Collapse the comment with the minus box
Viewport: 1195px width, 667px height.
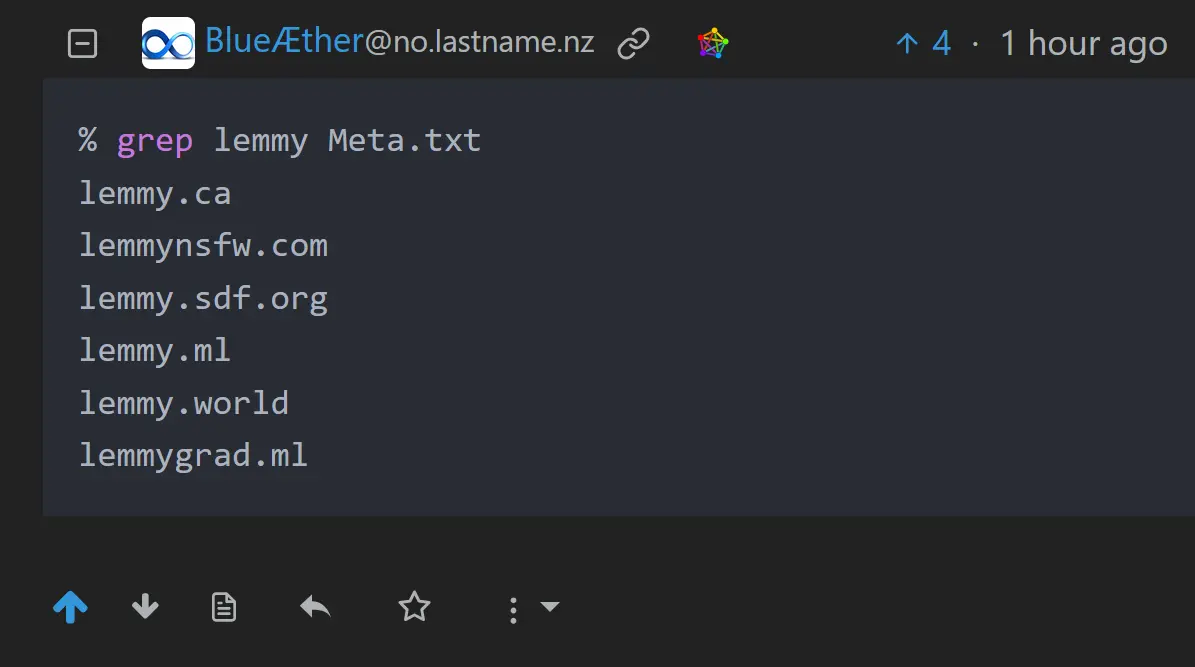[x=82, y=43]
